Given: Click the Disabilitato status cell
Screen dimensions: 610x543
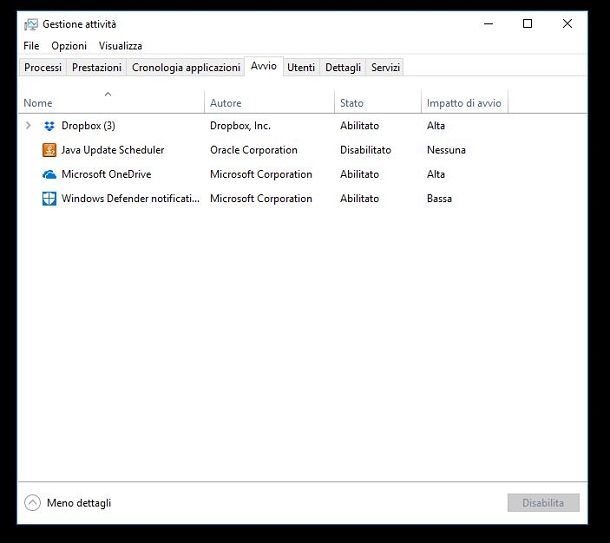Looking at the screenshot, I should point(366,150).
